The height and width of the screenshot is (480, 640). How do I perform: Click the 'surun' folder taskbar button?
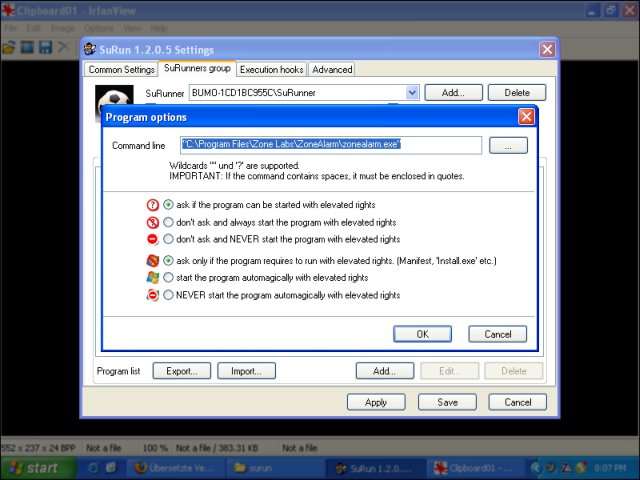click(274, 468)
